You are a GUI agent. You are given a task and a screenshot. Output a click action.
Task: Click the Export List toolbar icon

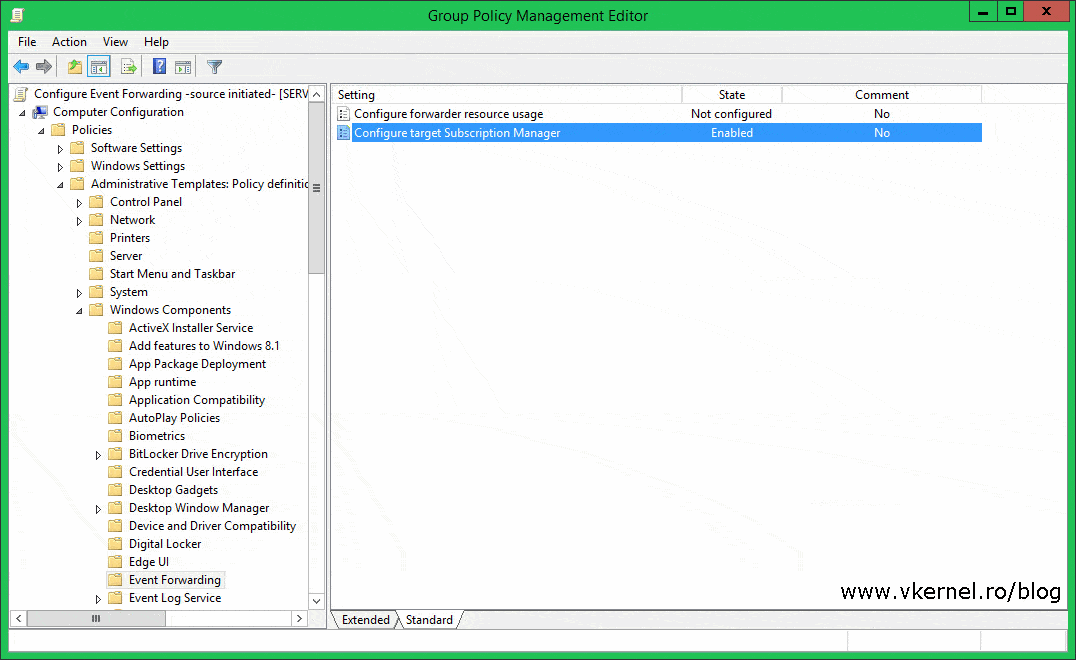(x=128, y=66)
